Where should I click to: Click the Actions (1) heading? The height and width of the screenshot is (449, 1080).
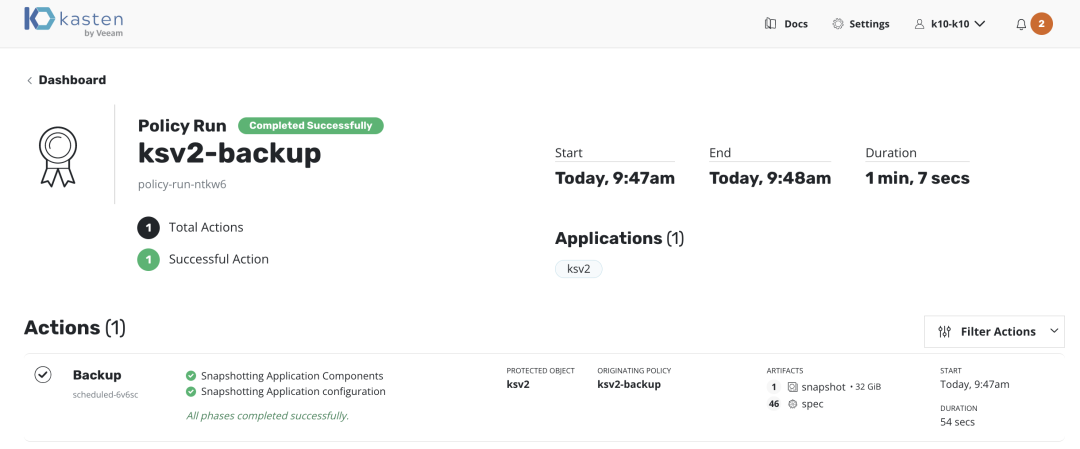75,328
